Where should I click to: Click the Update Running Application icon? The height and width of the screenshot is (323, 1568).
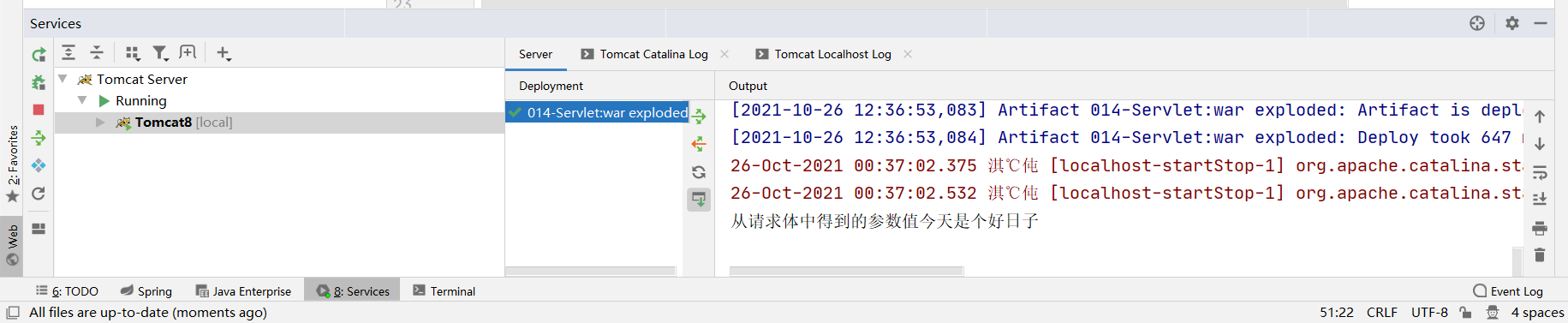pyautogui.click(x=39, y=165)
